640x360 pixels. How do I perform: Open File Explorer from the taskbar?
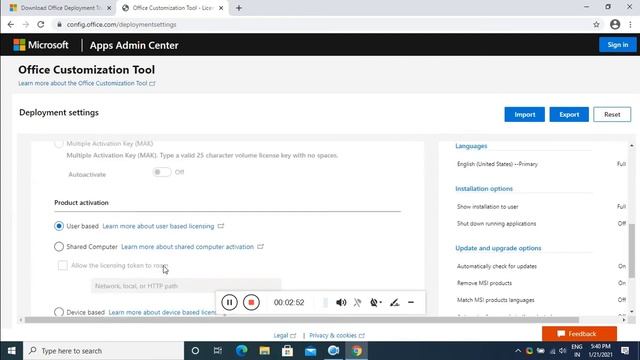coord(264,351)
